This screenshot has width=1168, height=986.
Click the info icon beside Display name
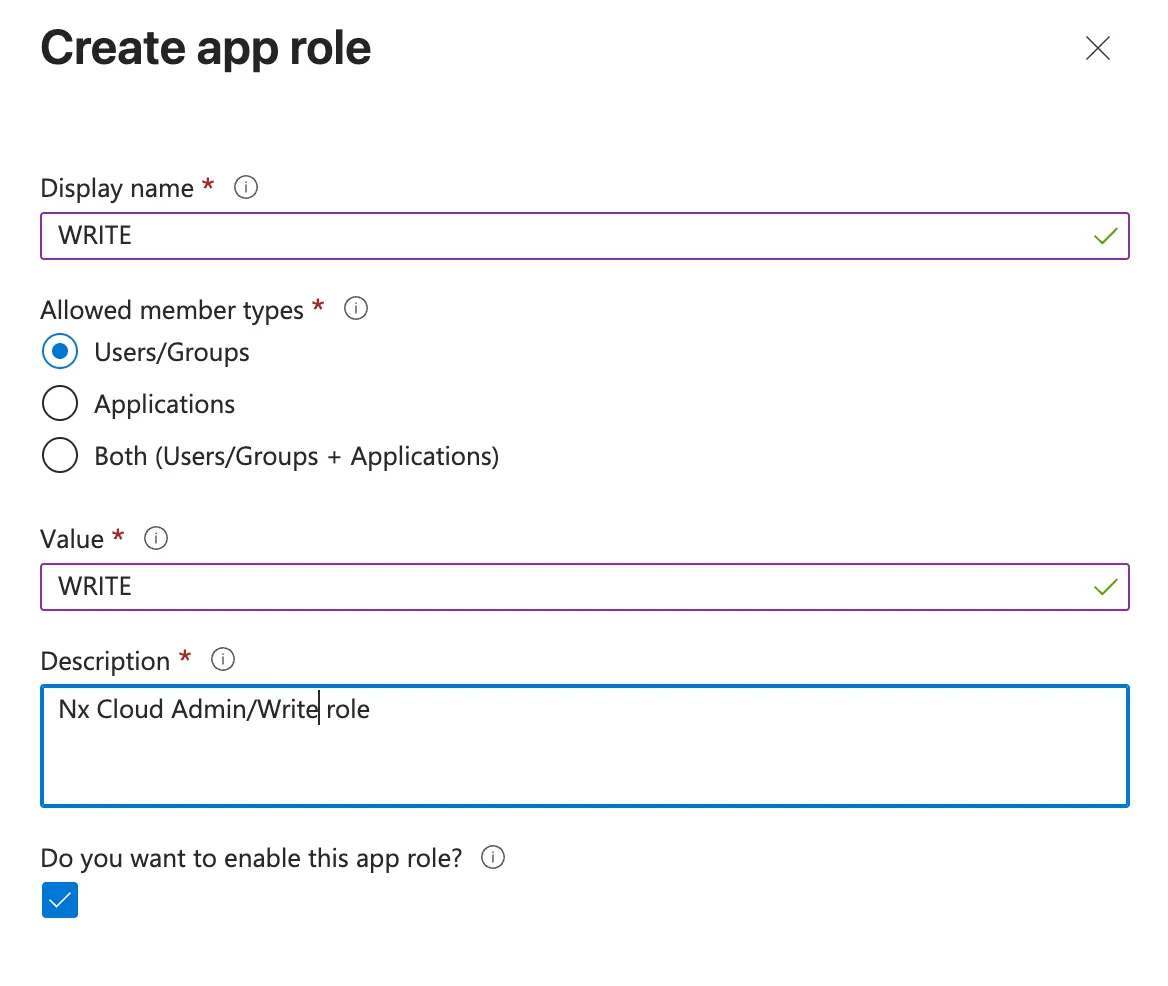tap(246, 187)
